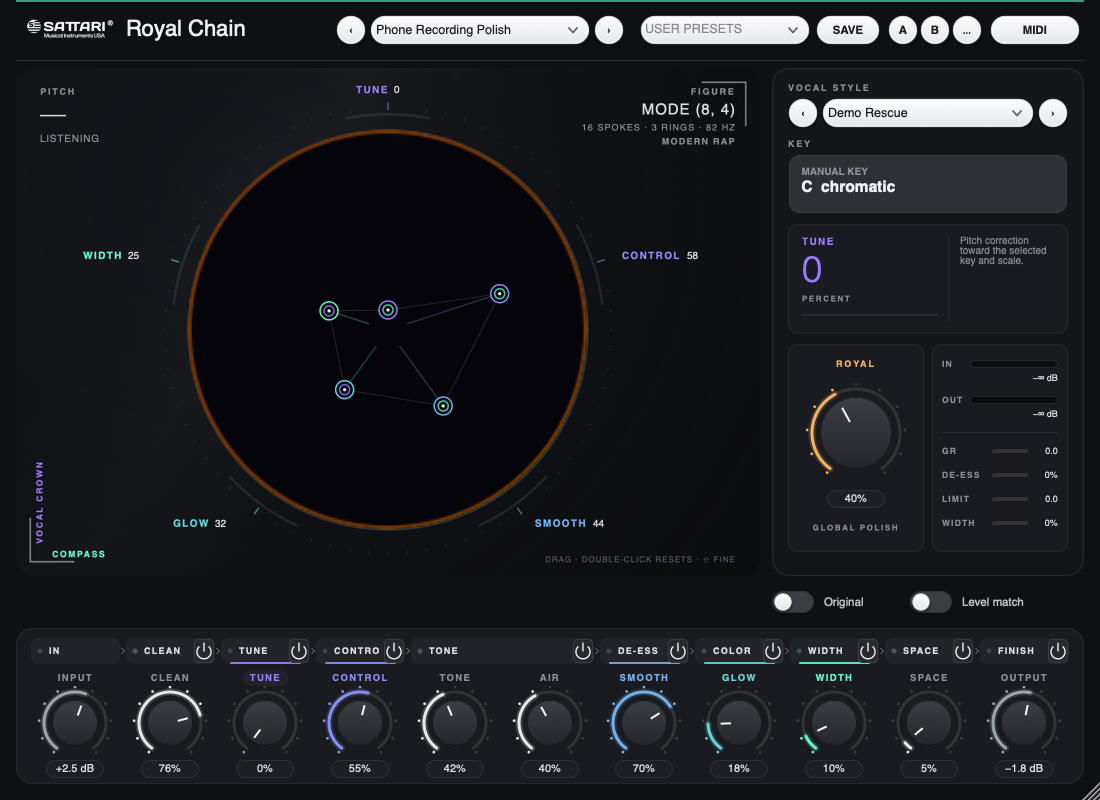This screenshot has height=800, width=1100.
Task: Select the IN module tab
Action: 75,651
